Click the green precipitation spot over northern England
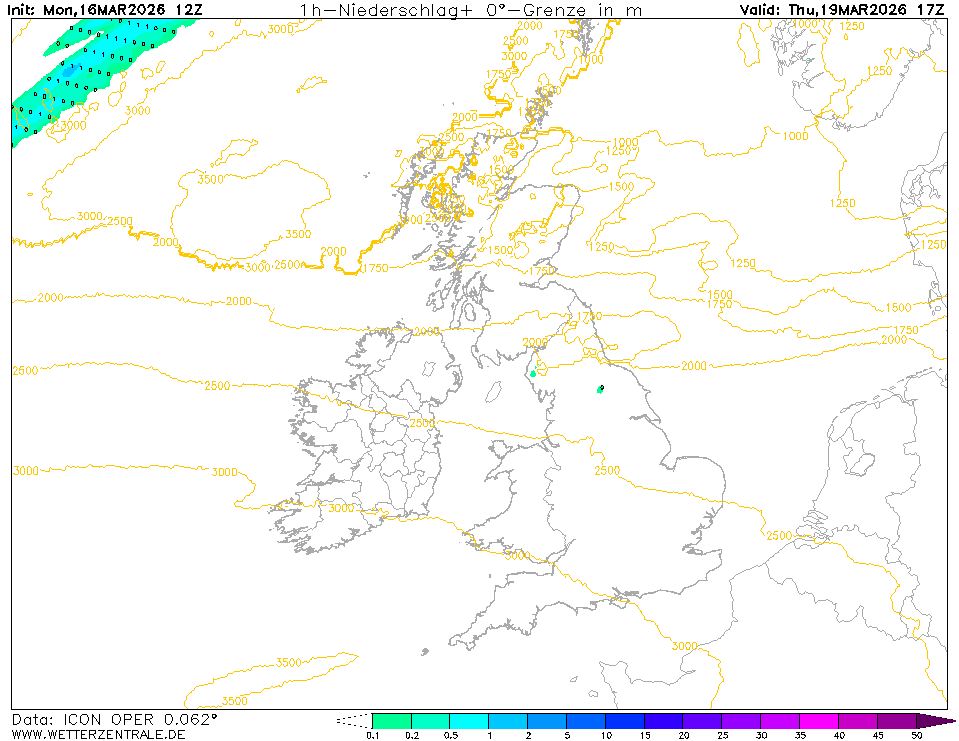 tap(600, 389)
